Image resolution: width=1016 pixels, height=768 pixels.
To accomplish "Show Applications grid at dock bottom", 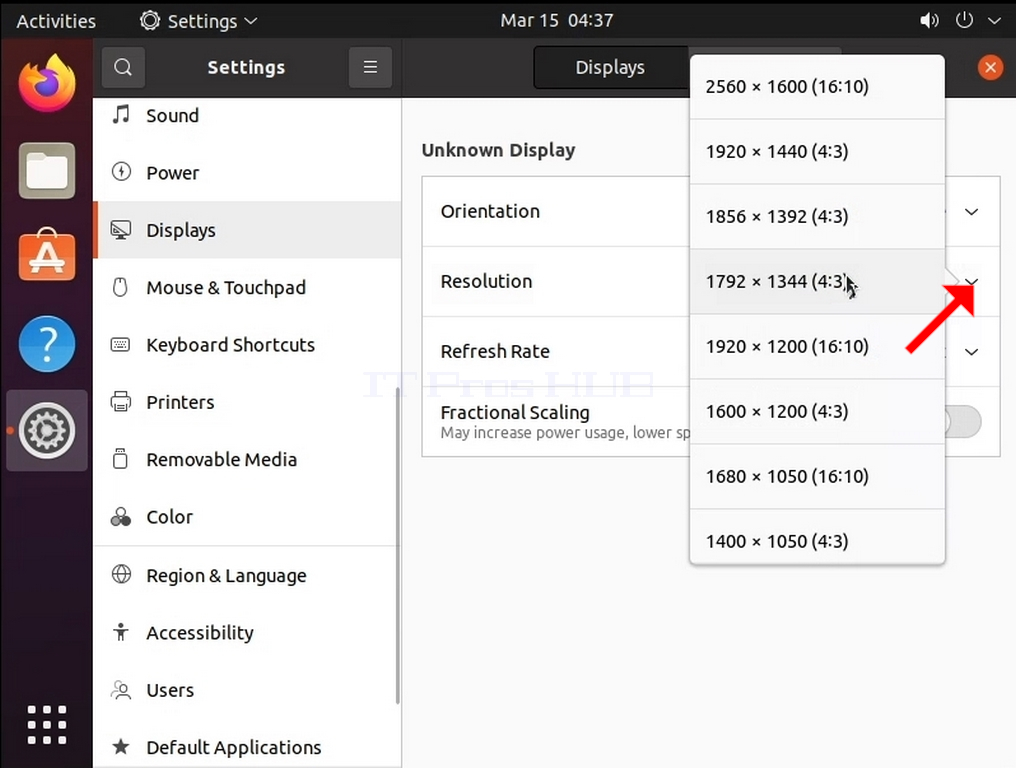I will pos(47,725).
